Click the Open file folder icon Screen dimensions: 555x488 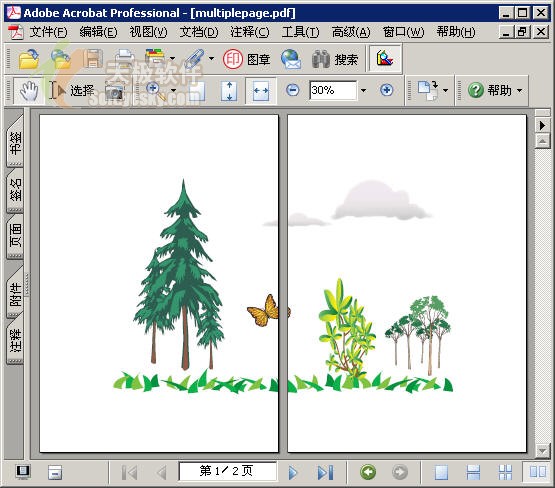[x=29, y=59]
